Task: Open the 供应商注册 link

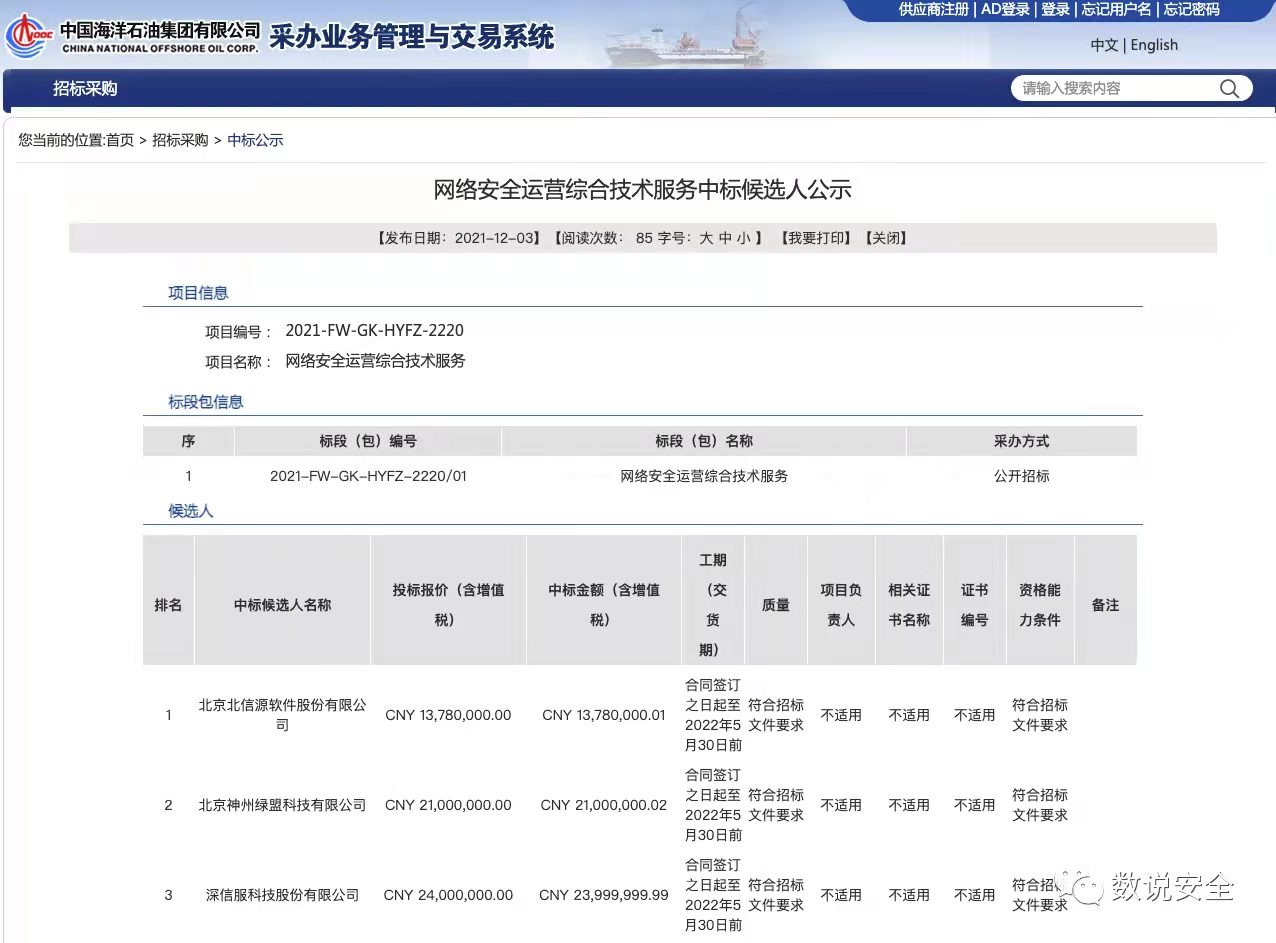Action: click(x=934, y=10)
